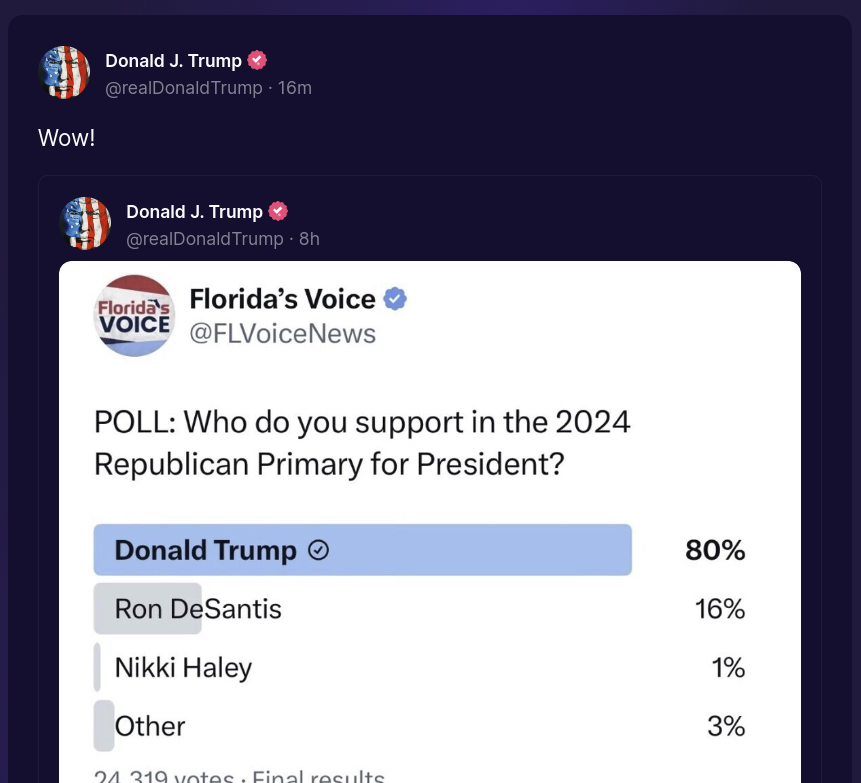Select the Ron DeSantis poll option

(x=420, y=608)
